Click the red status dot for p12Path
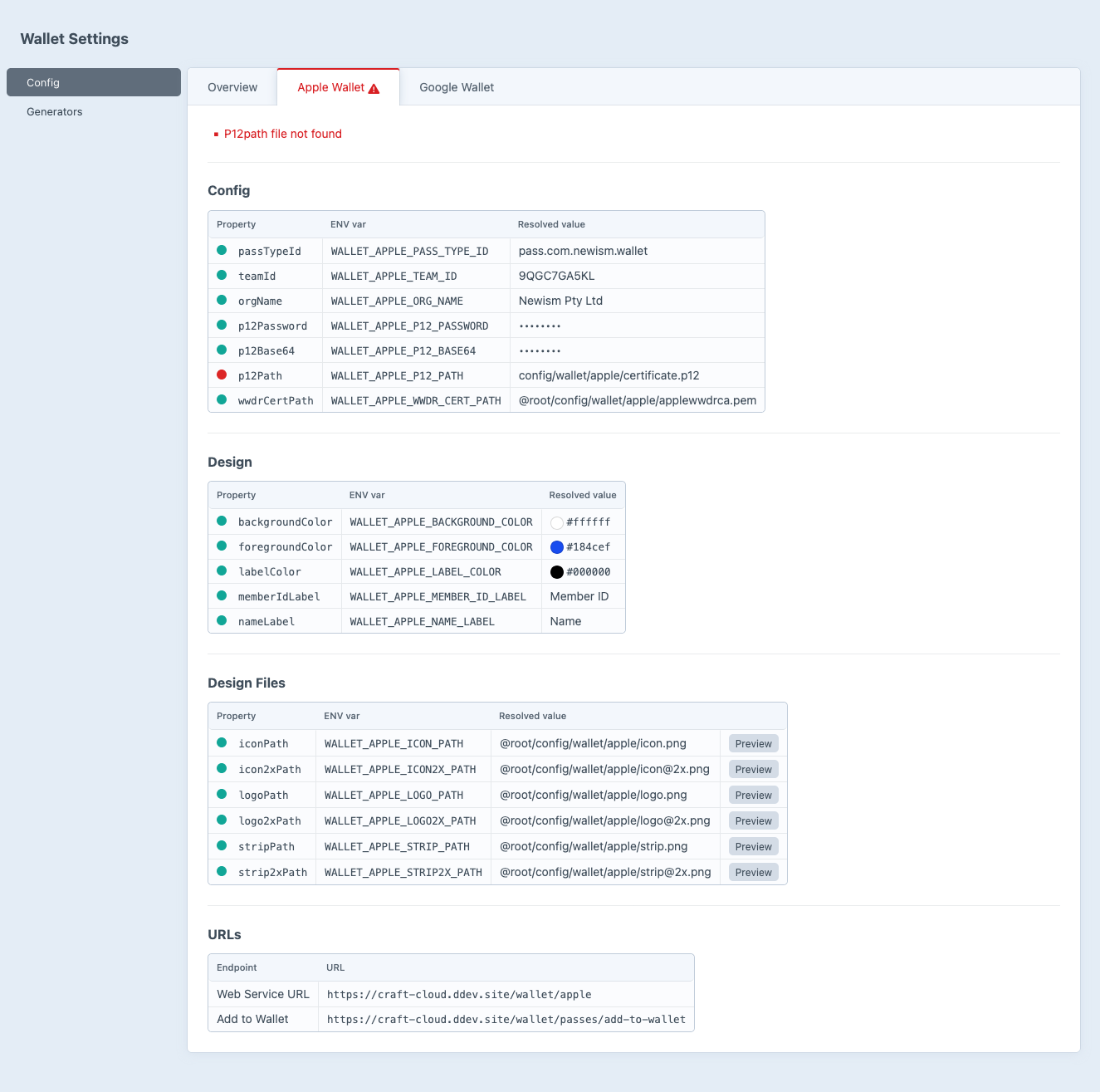Viewport: 1100px width, 1092px height. (222, 375)
